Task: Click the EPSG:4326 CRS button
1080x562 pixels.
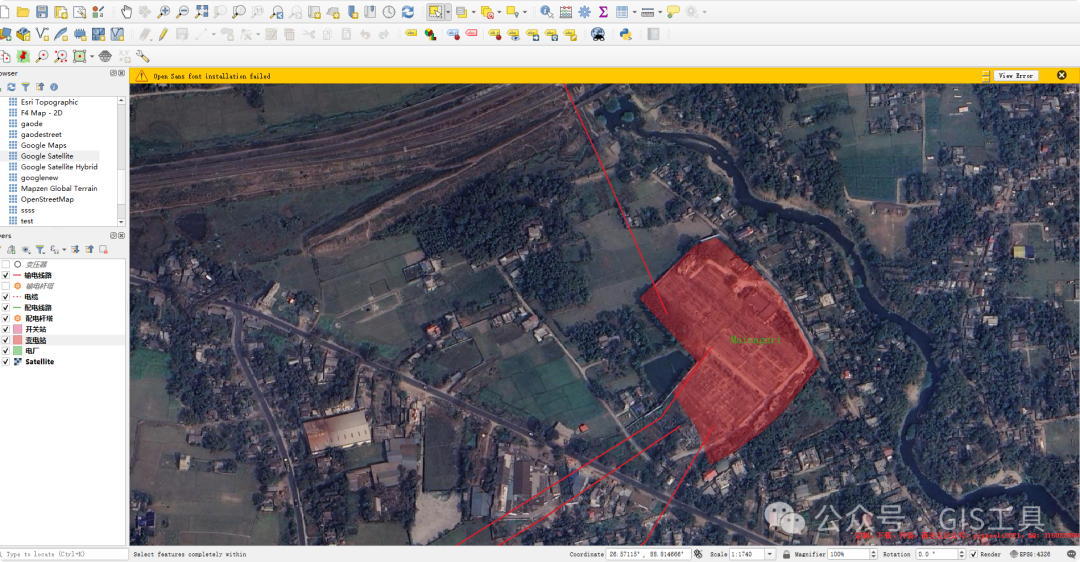Action: tap(1032, 554)
